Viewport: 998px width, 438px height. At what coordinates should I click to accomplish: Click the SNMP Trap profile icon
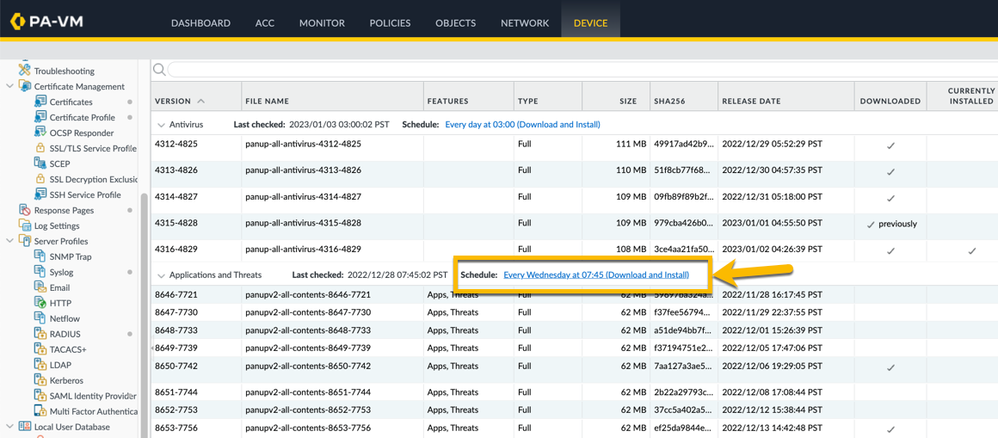41,257
